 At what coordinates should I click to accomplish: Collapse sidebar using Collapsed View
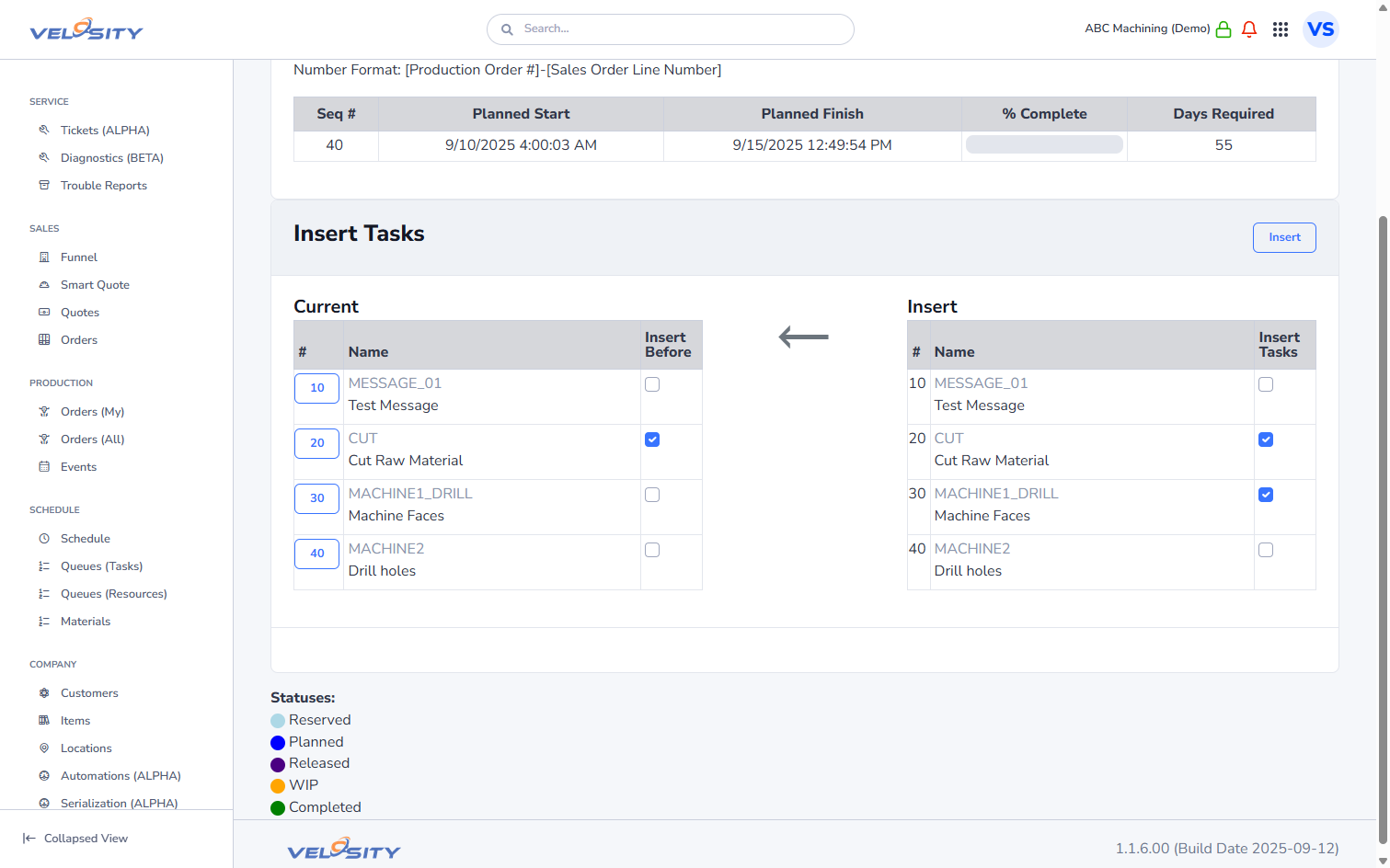pos(75,839)
